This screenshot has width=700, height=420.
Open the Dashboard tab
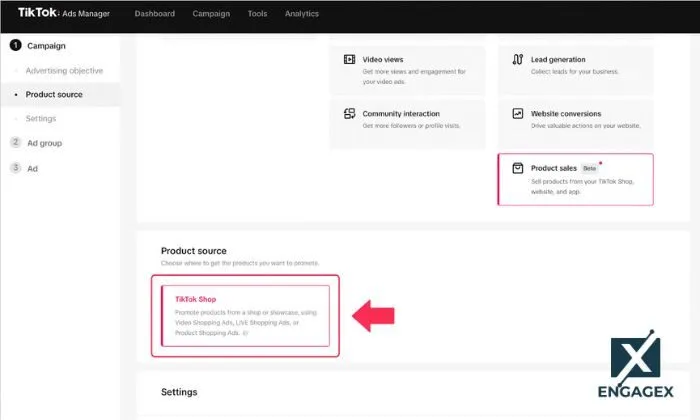[x=154, y=14]
